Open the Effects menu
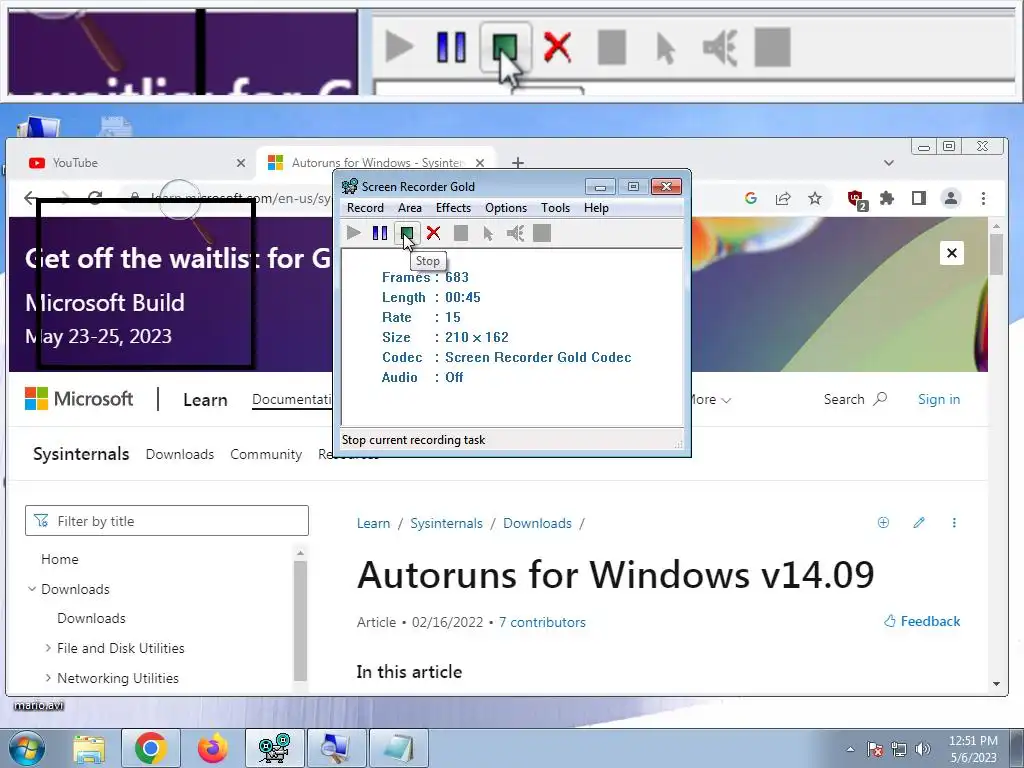1024x768 pixels. [453, 208]
